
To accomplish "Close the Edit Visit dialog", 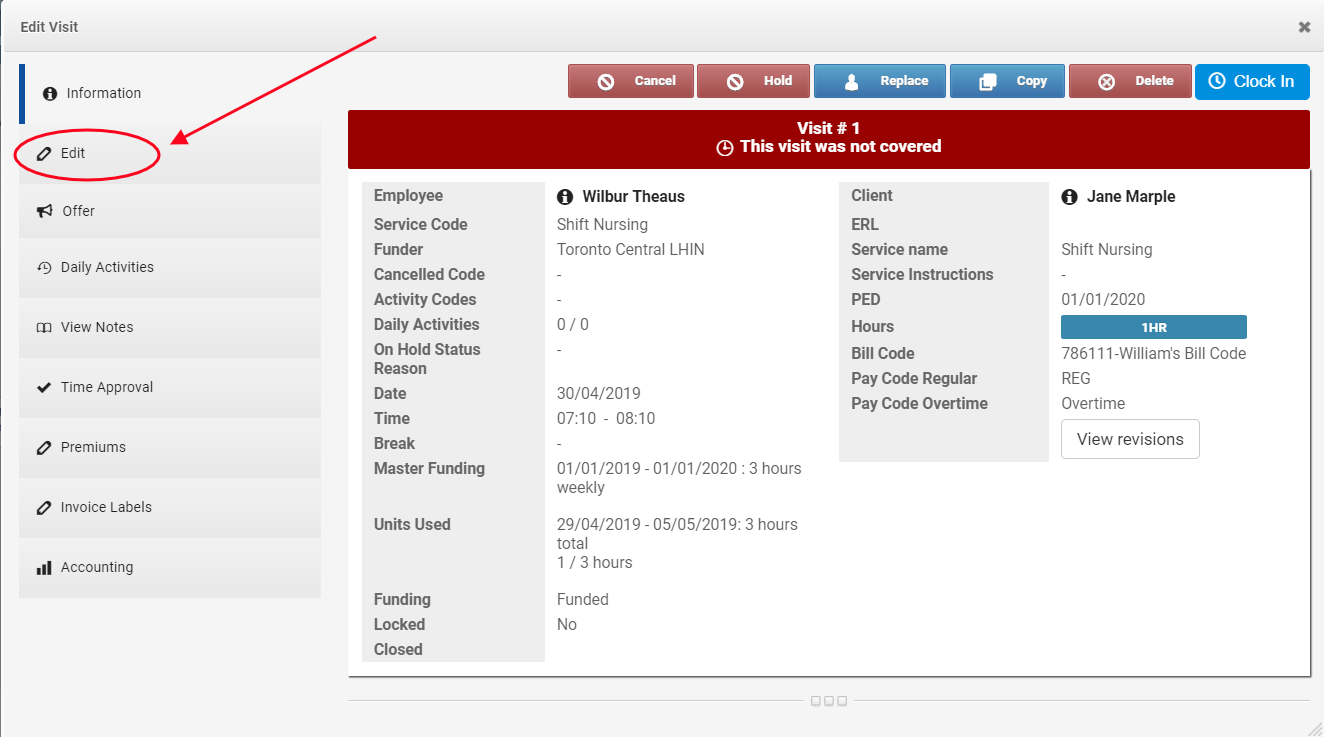I will point(1304,27).
